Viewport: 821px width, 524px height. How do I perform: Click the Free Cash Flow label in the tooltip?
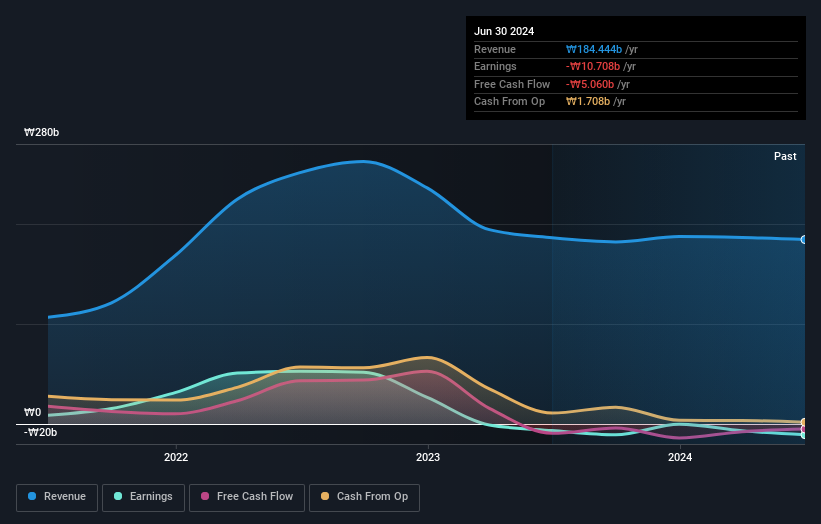(512, 84)
